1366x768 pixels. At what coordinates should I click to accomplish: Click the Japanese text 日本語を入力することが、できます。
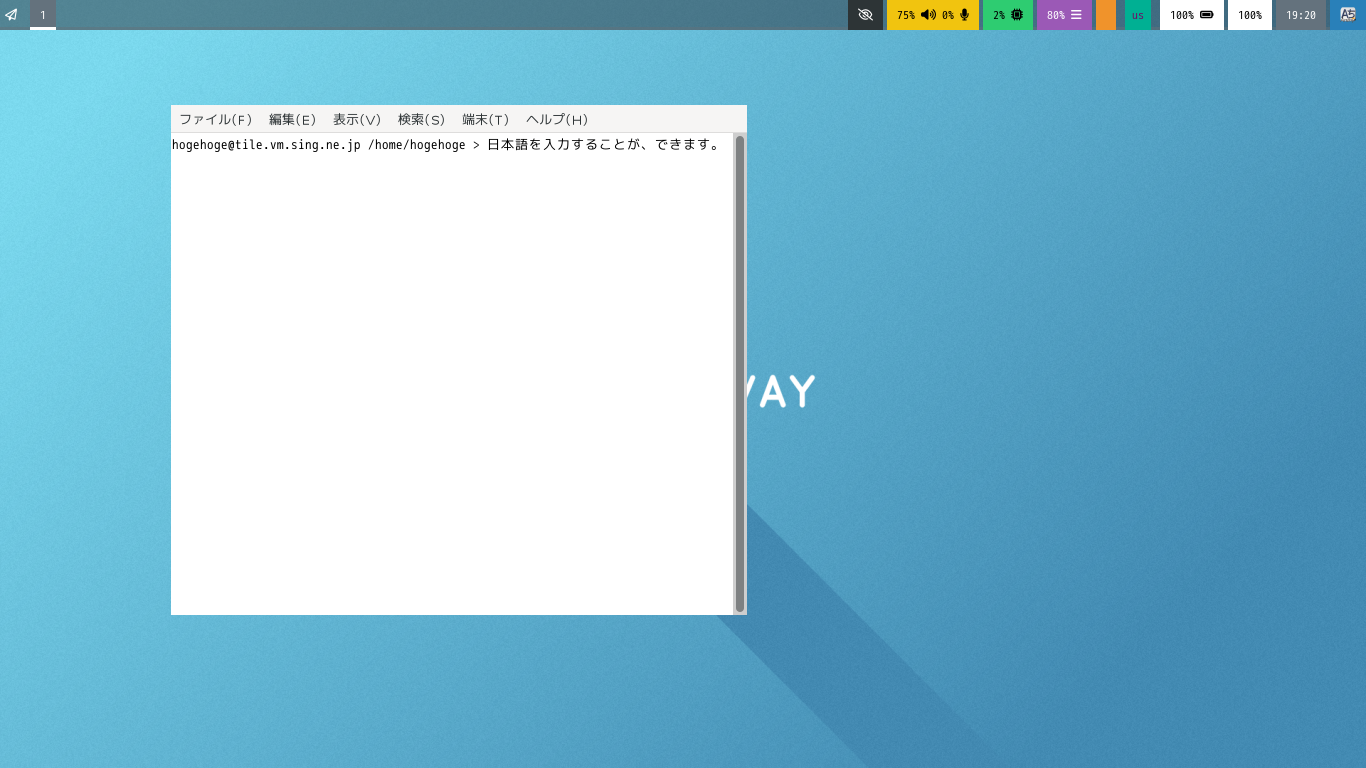(604, 145)
